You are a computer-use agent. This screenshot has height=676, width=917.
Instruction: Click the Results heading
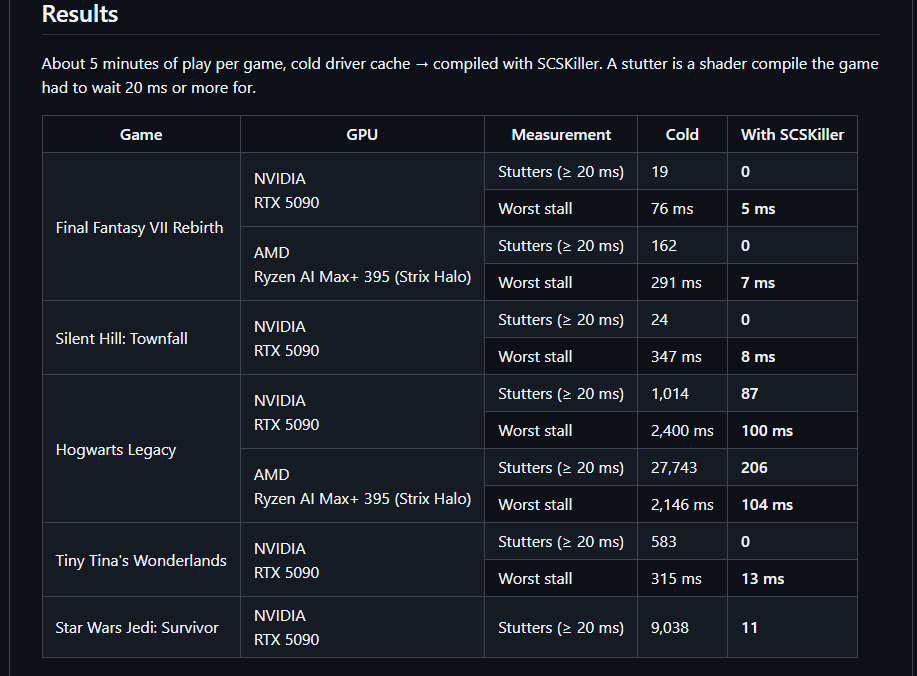pos(80,14)
